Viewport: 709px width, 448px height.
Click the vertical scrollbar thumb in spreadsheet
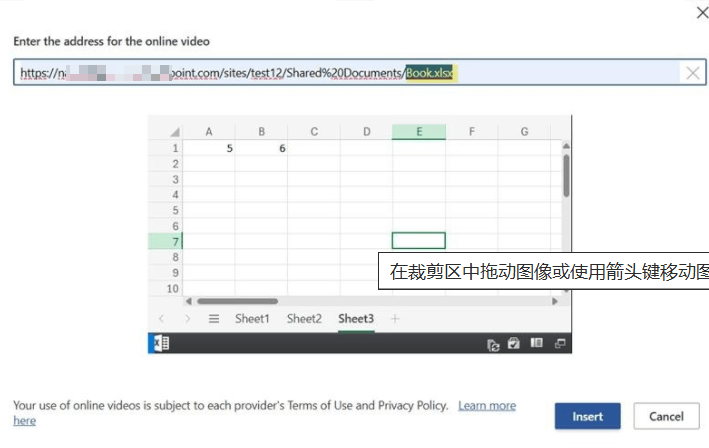(566, 175)
